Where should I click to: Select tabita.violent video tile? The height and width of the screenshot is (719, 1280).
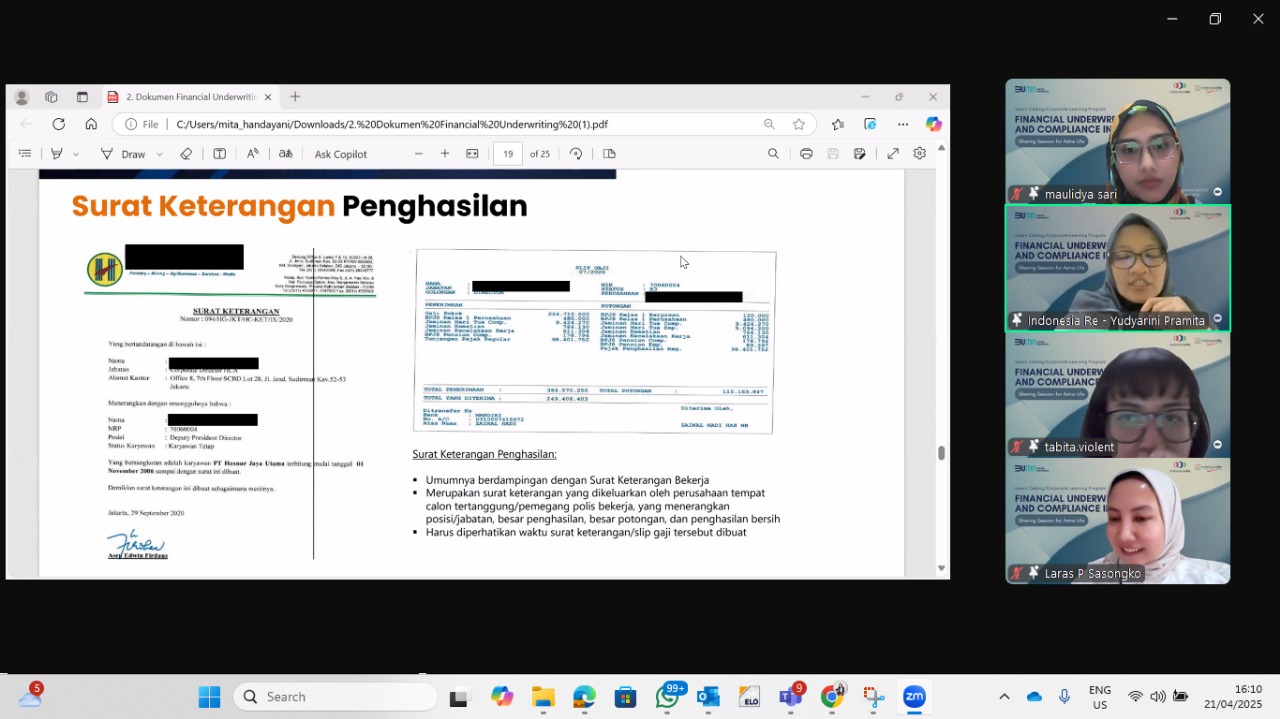pyautogui.click(x=1118, y=395)
